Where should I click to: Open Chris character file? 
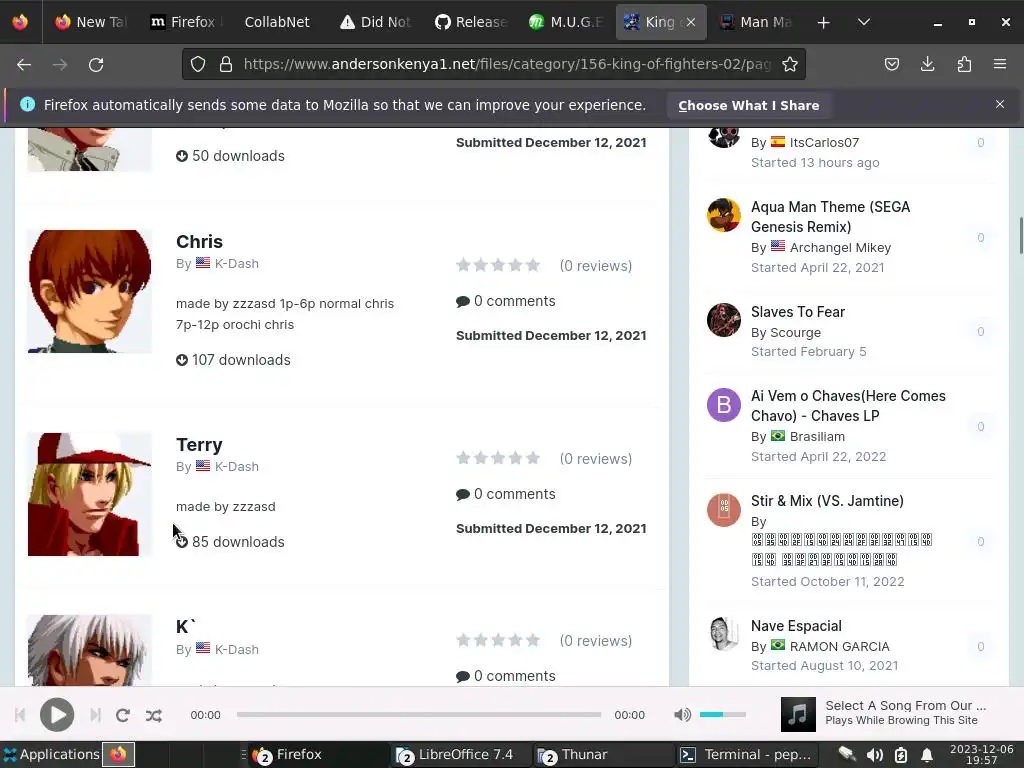pos(199,242)
